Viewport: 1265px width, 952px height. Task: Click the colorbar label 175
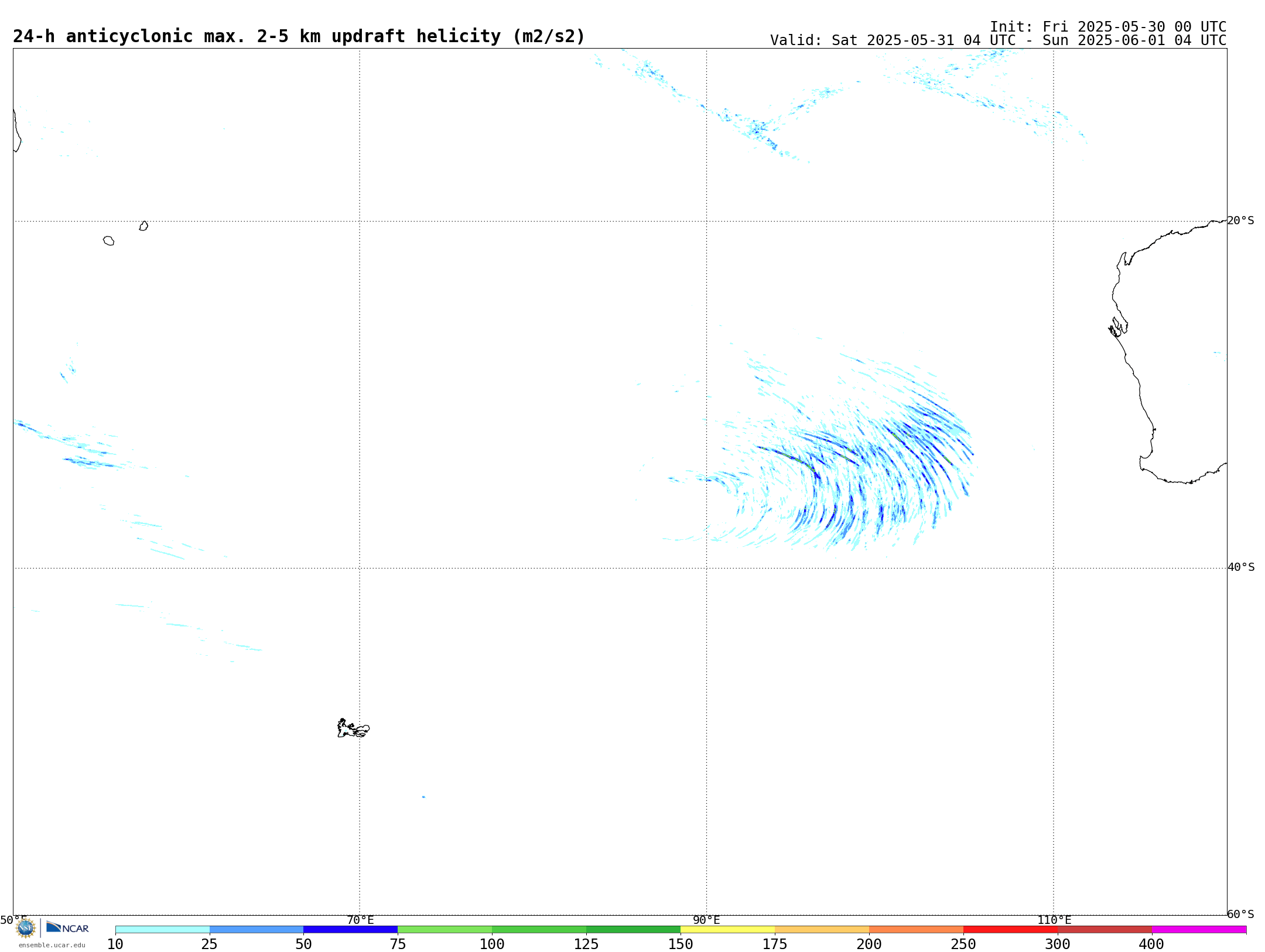[x=775, y=944]
